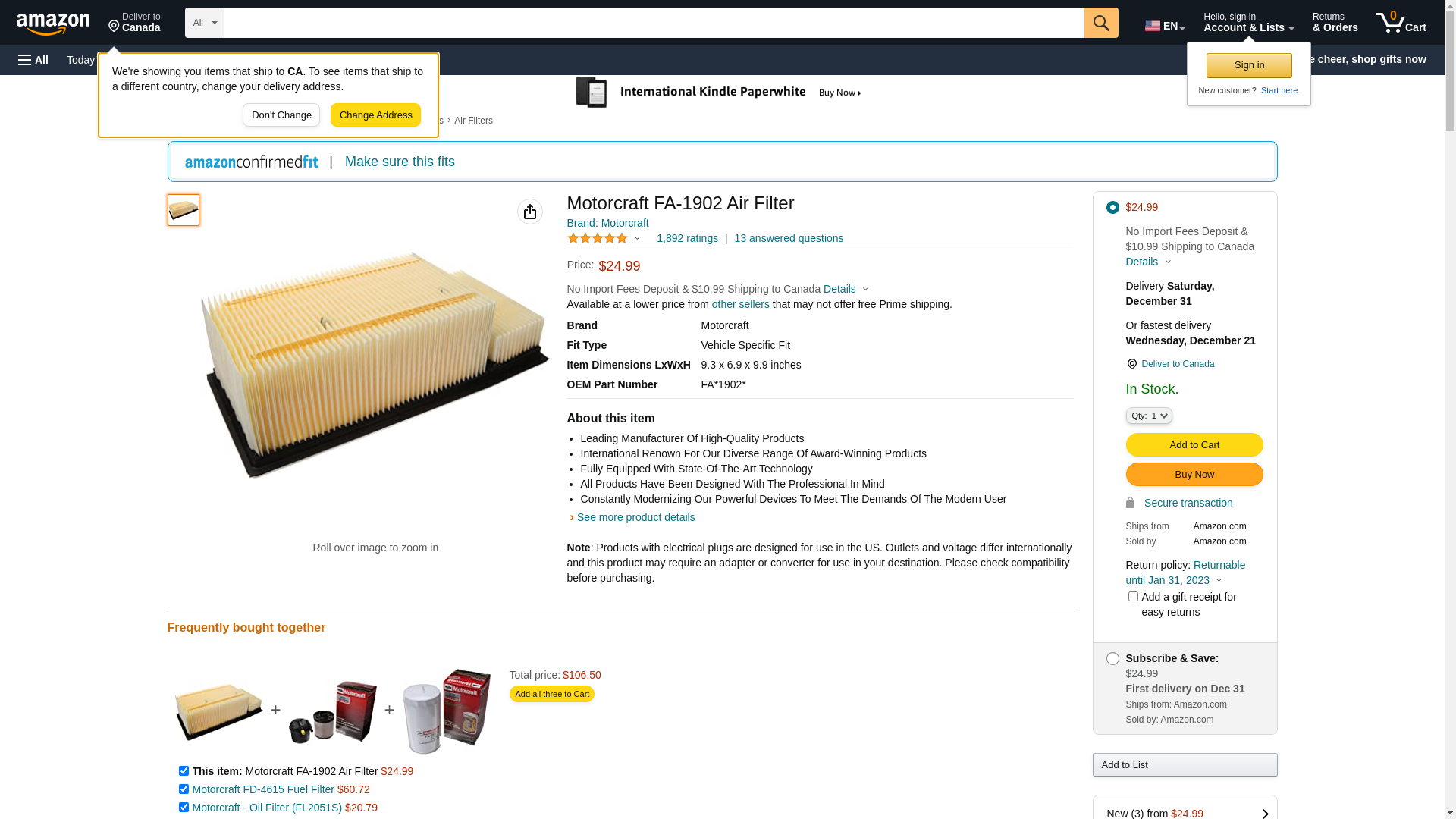Click the magnifying glass search button
This screenshot has width=1456, height=819.
click(1101, 23)
